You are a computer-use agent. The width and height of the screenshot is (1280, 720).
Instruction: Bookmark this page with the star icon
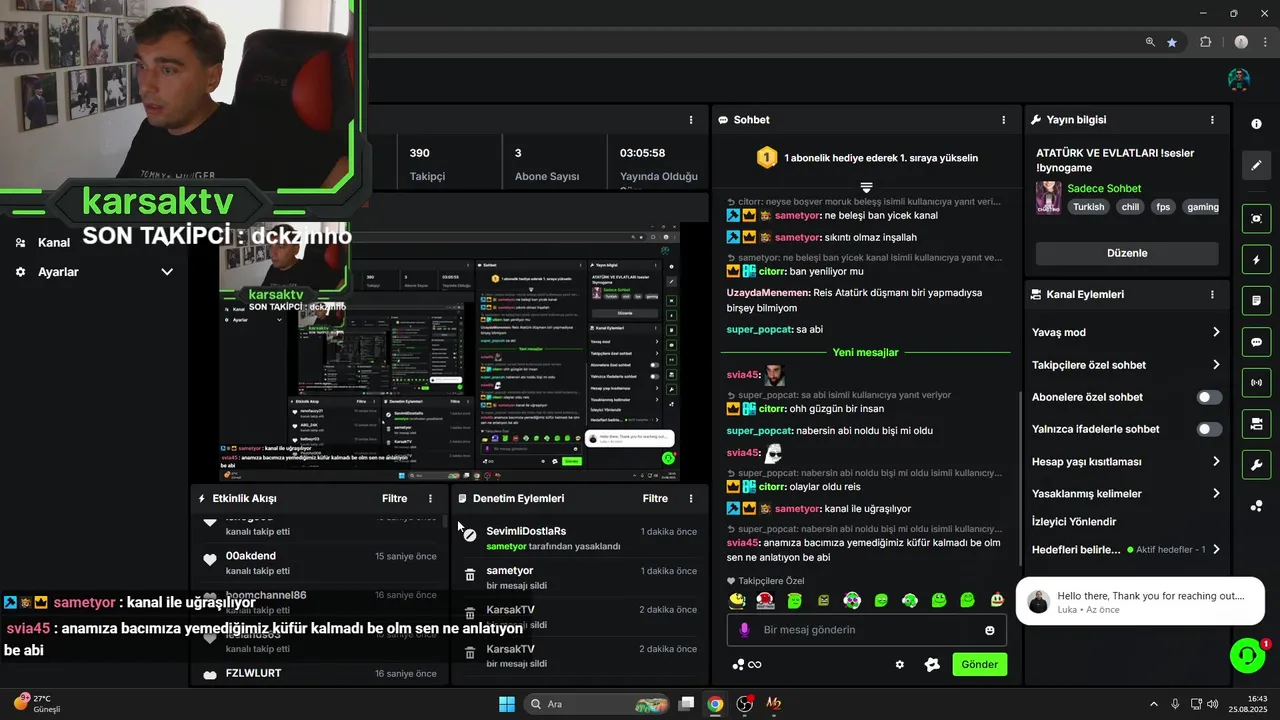coord(1172,42)
